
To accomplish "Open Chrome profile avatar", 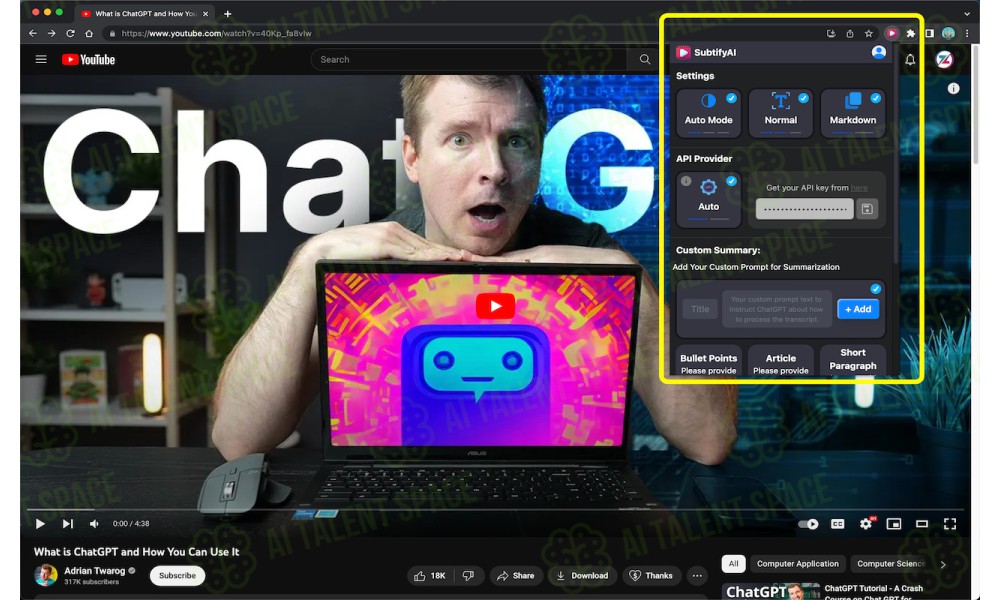I will click(948, 33).
